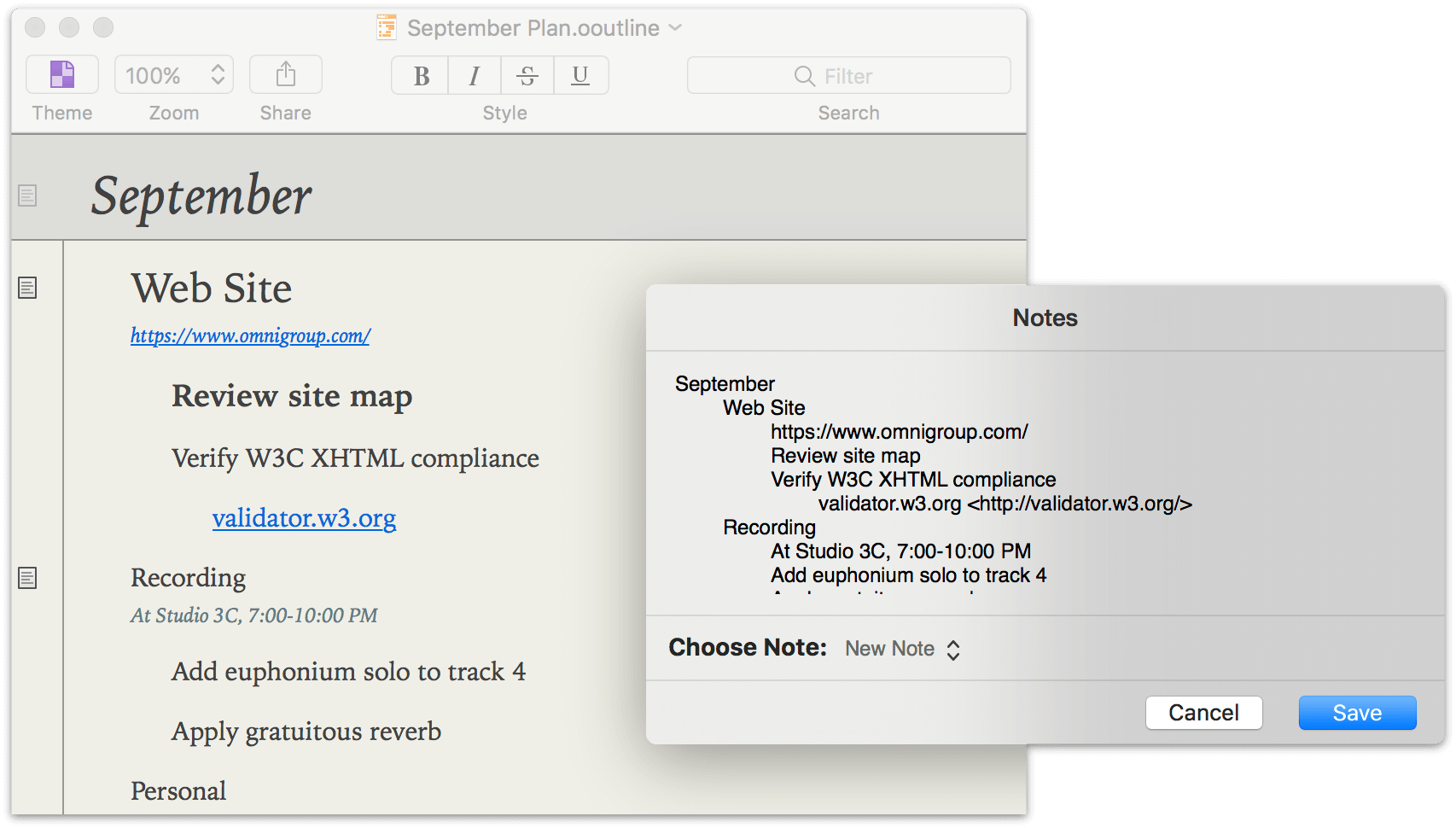Viewport: 1456px width, 828px height.
Task: Select the Personal row
Action: point(178,791)
